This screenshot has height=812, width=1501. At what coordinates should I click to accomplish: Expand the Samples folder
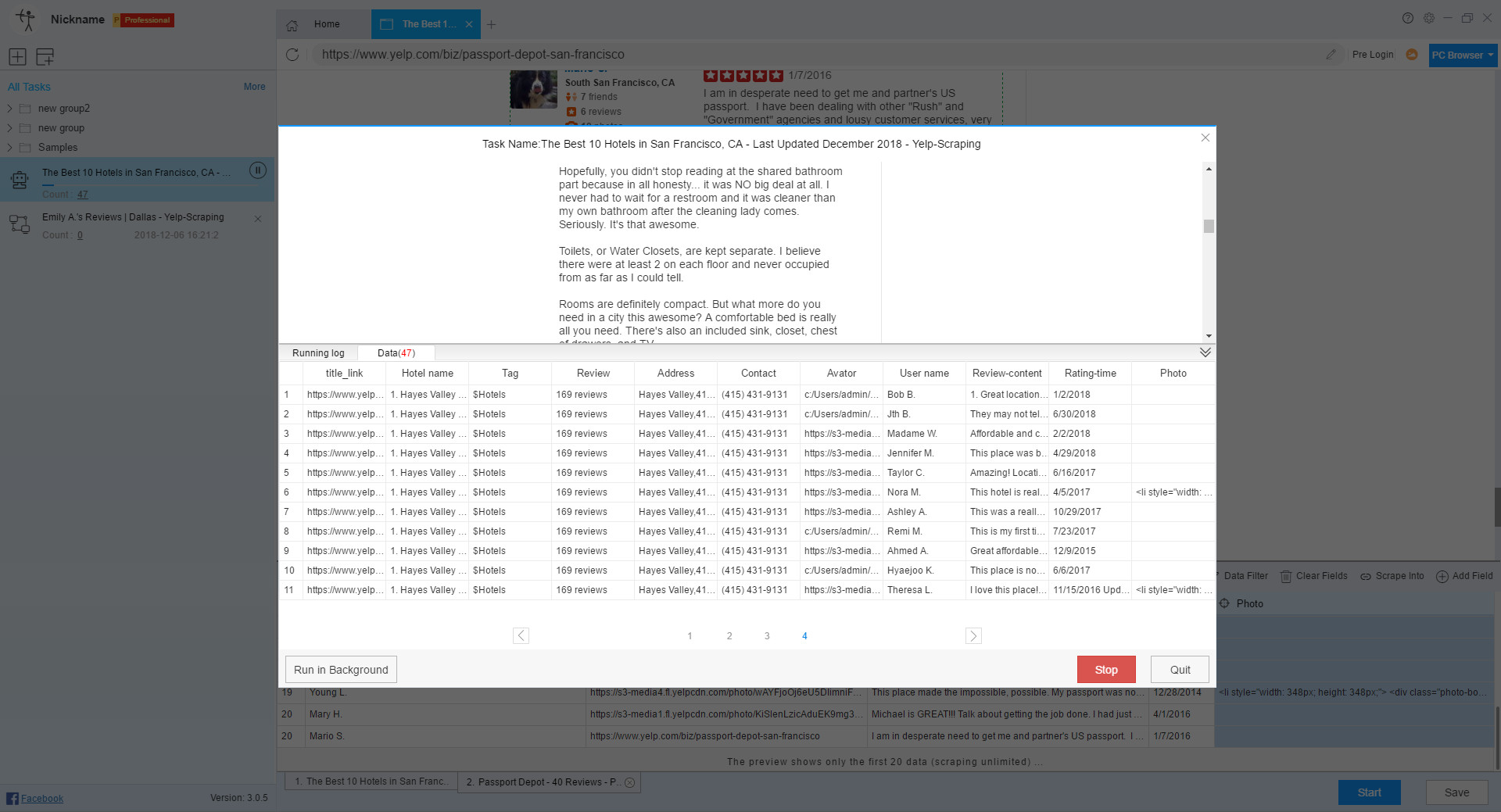[9, 148]
